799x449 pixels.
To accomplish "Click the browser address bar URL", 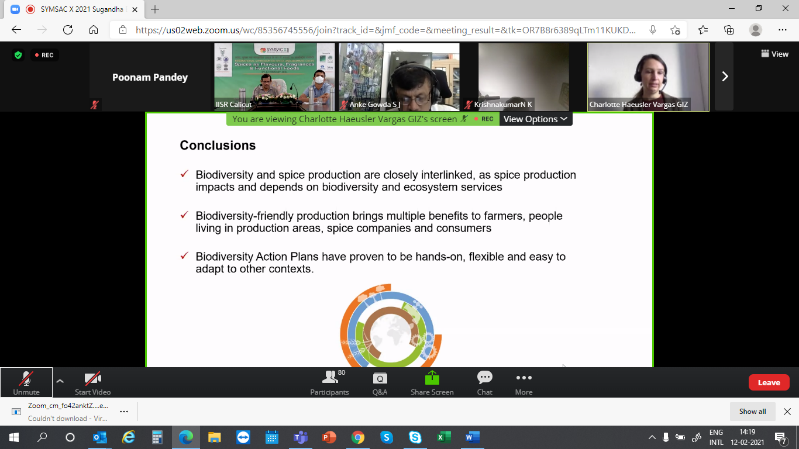I will [380, 30].
